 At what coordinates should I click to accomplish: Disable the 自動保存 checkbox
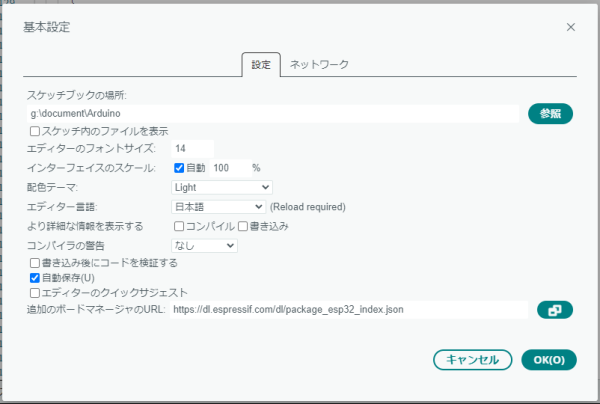coord(35,278)
